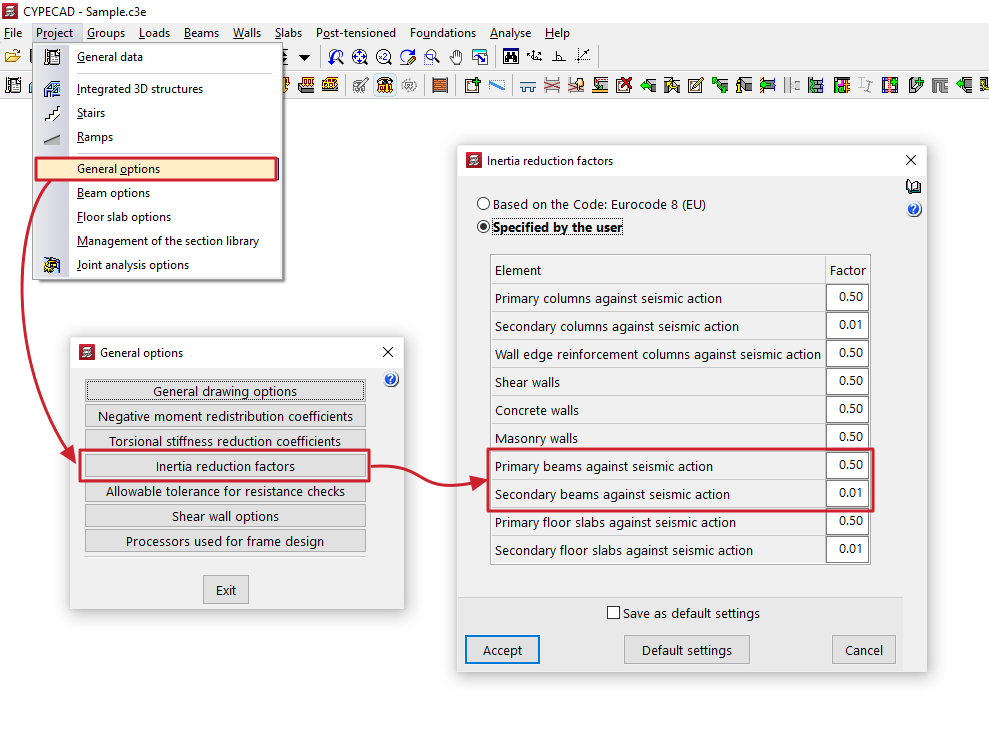
Task: Click help icon in Inertia reduction factors dialog
Action: [x=914, y=209]
